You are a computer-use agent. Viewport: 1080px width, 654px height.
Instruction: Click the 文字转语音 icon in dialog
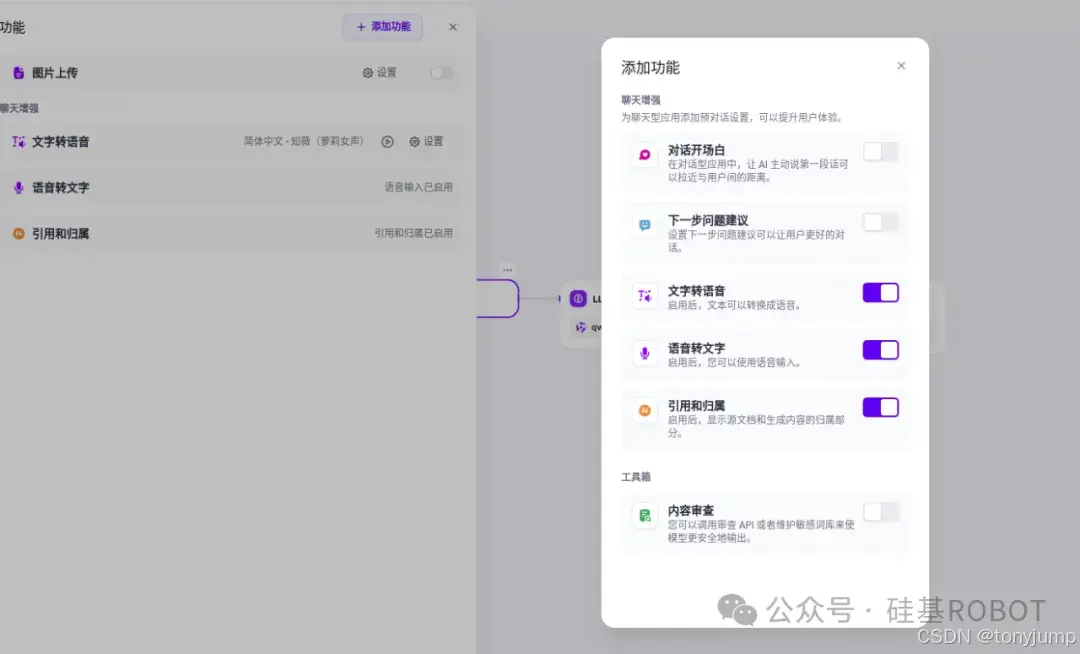coord(645,296)
